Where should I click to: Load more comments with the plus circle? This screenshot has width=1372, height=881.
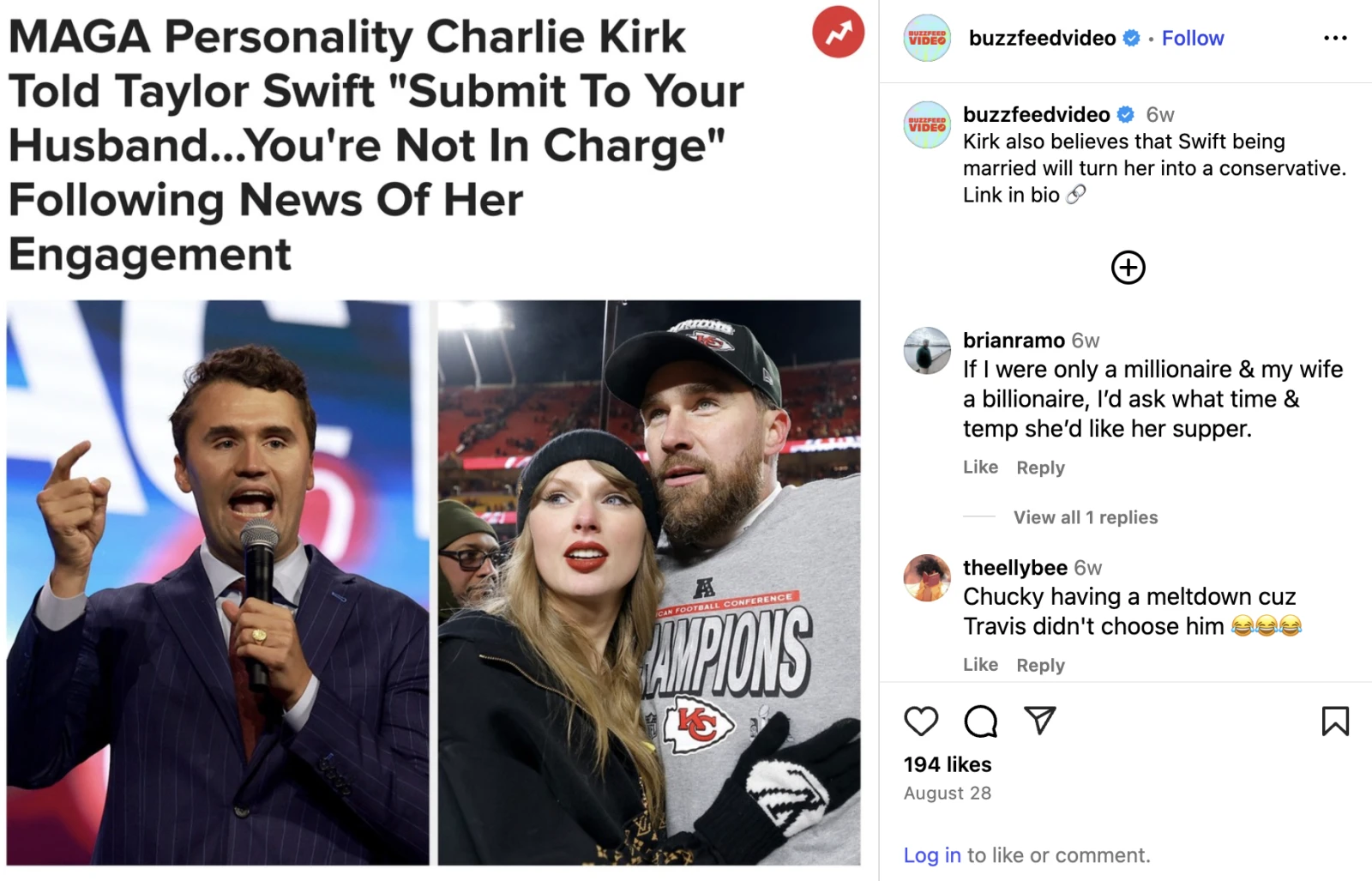1128,267
